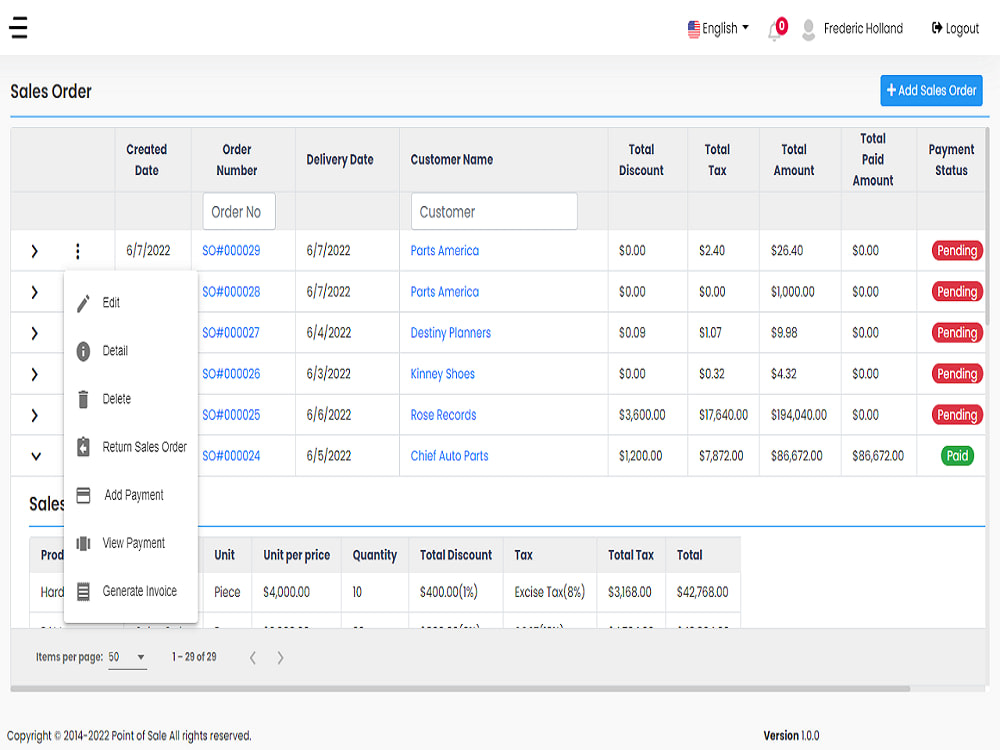
Task: Select Detail from the context menu
Action: pyautogui.click(x=131, y=351)
